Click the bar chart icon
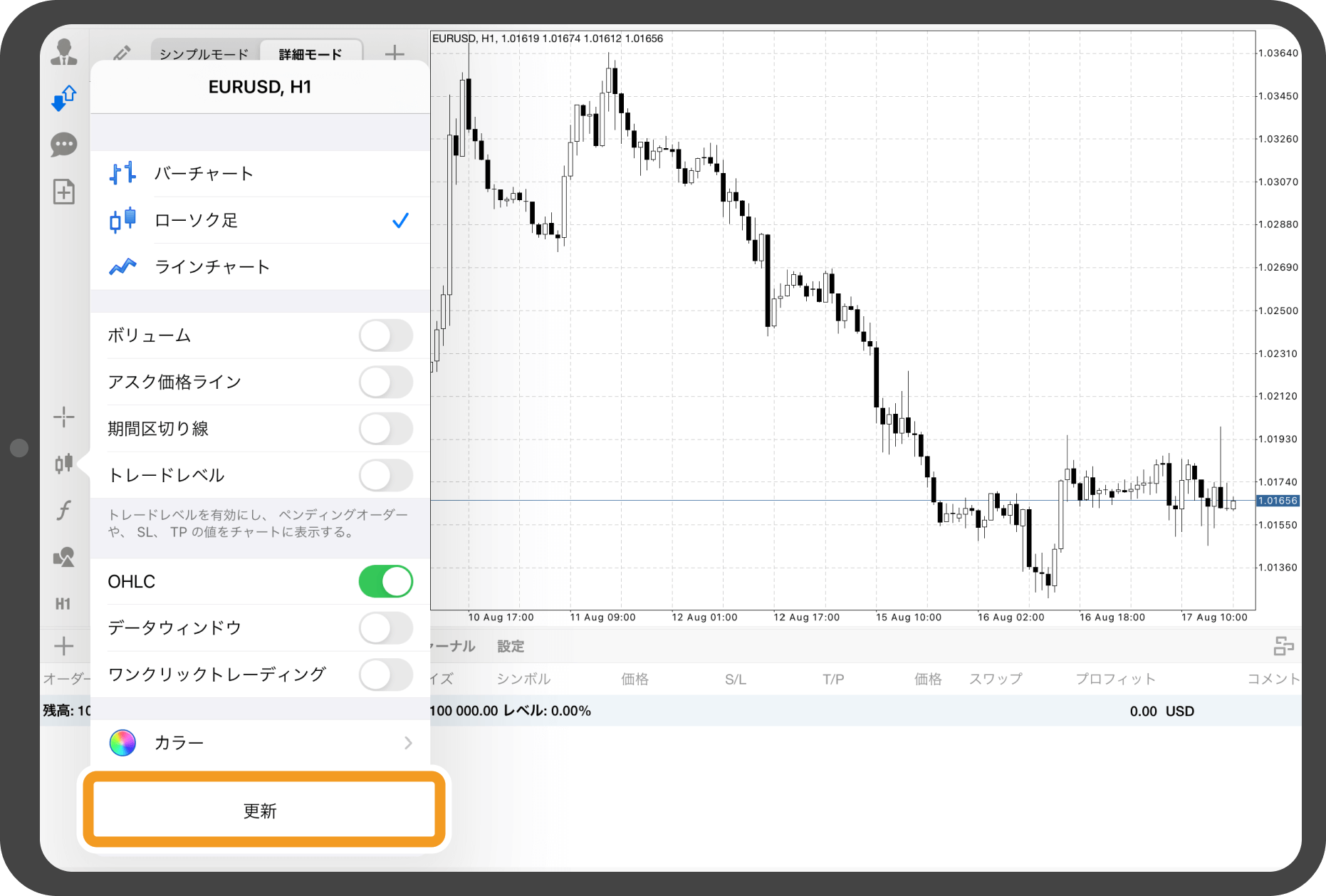 point(122,173)
